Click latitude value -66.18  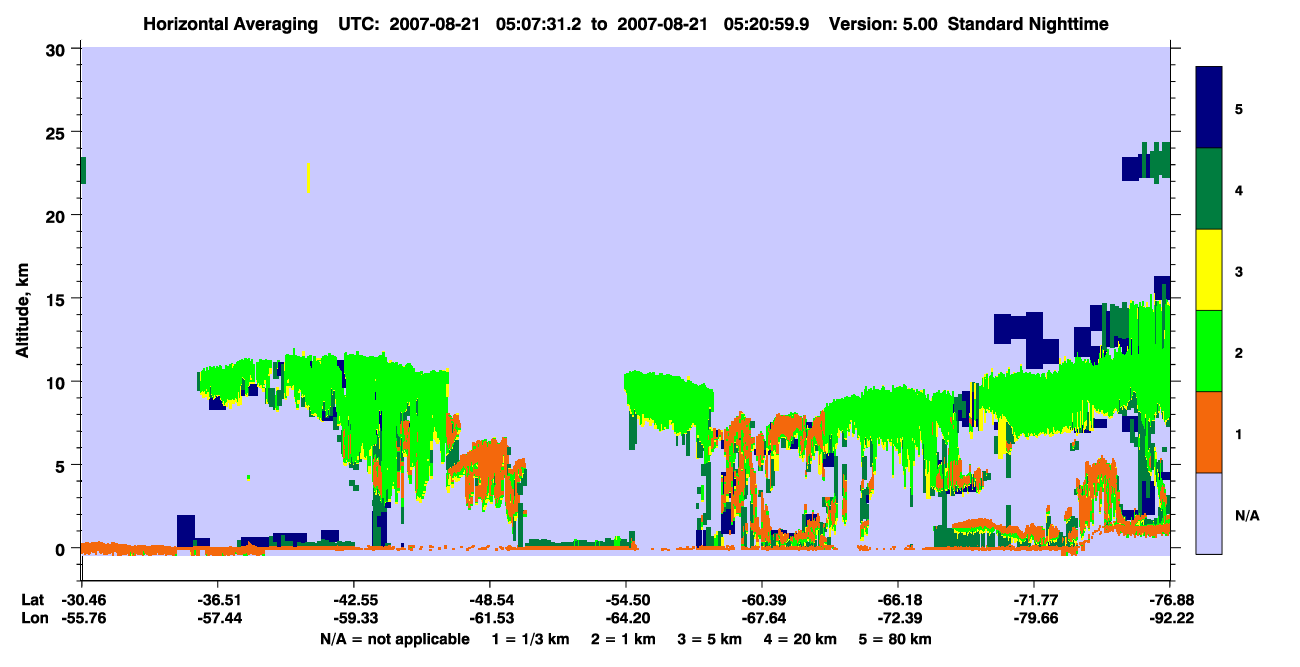(898, 600)
